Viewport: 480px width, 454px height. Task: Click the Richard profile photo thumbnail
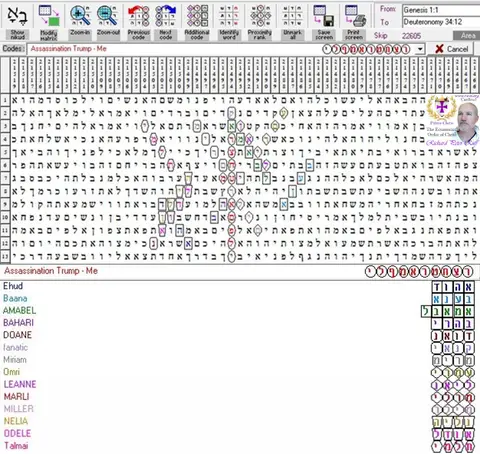pyautogui.click(x=468, y=122)
